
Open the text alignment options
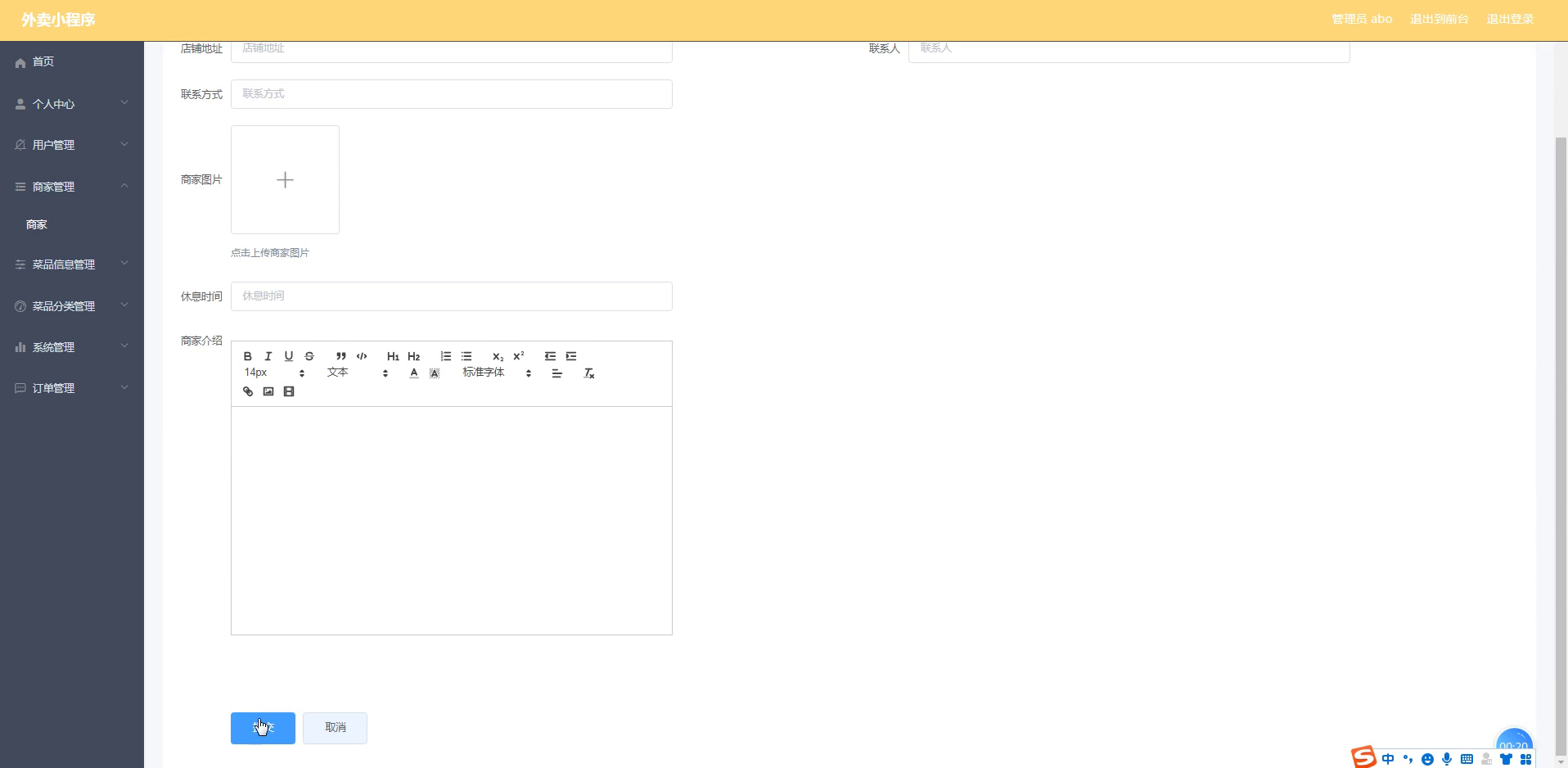point(557,373)
